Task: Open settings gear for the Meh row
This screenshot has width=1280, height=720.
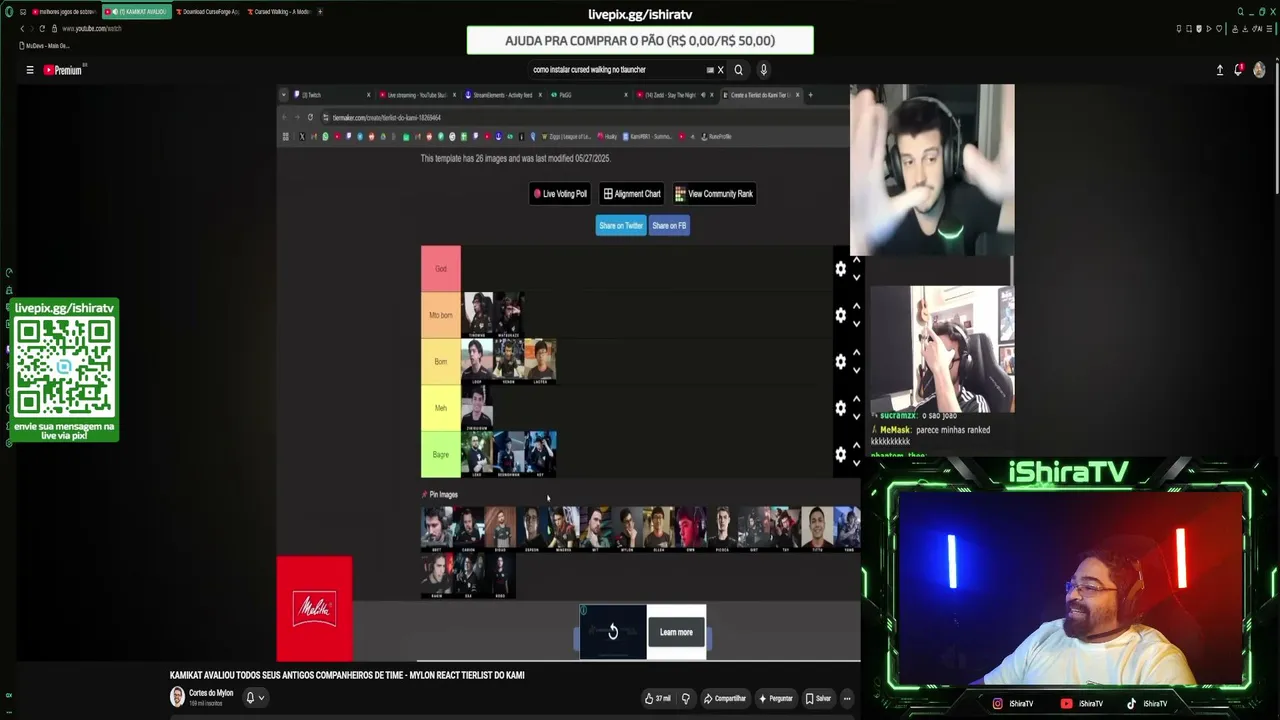Action: [x=840, y=408]
